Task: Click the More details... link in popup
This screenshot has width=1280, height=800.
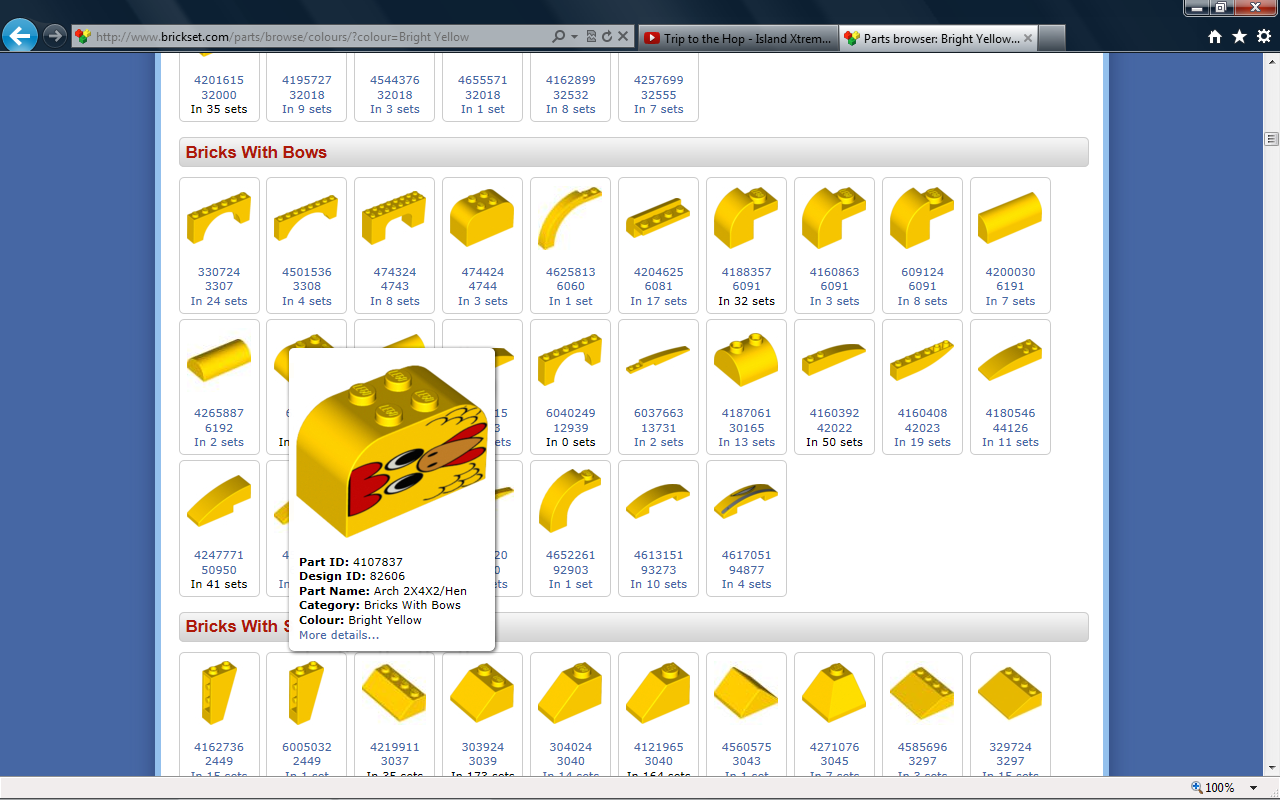Action: click(x=339, y=635)
